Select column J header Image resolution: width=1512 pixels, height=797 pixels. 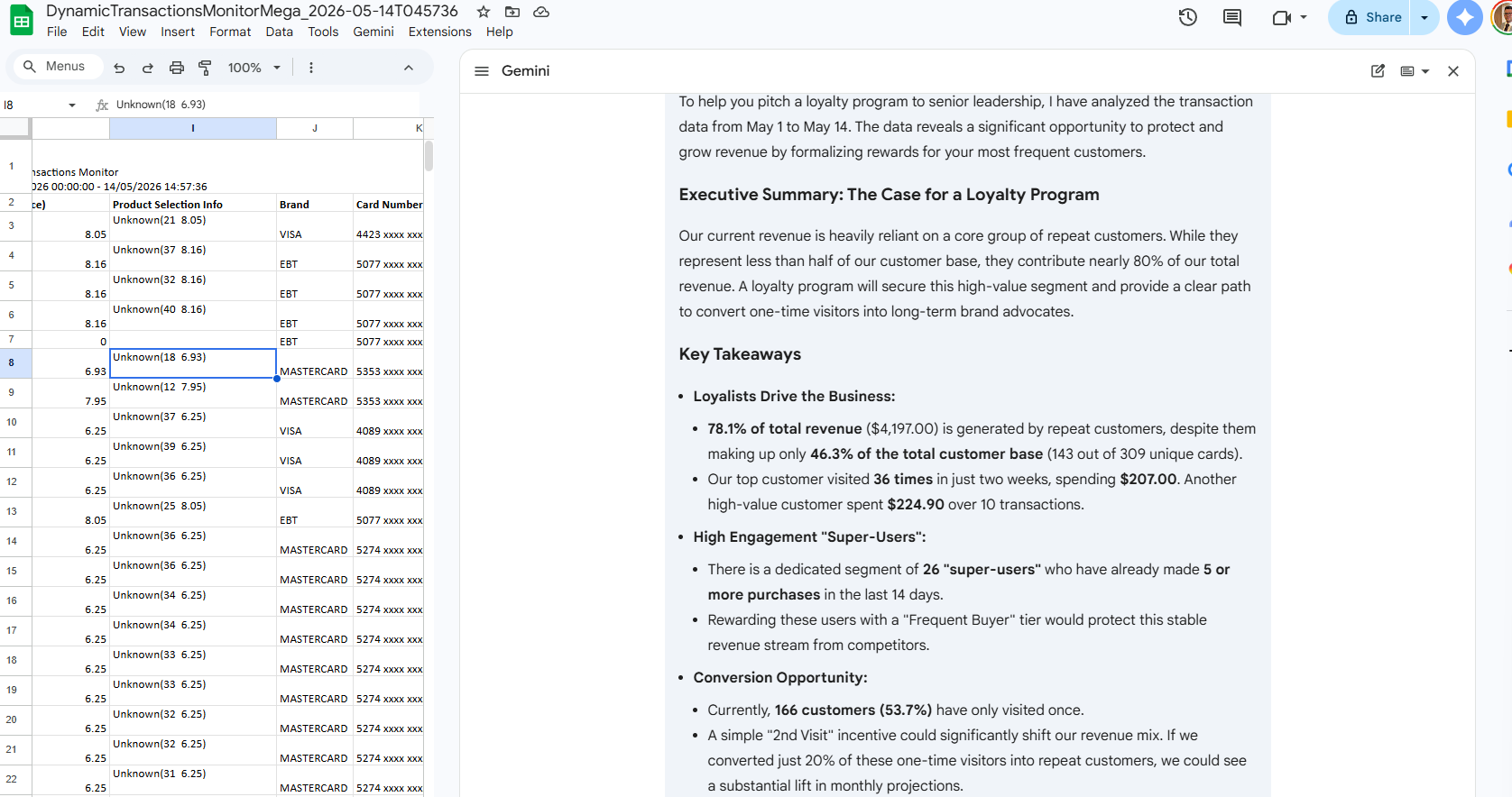pyautogui.click(x=315, y=128)
